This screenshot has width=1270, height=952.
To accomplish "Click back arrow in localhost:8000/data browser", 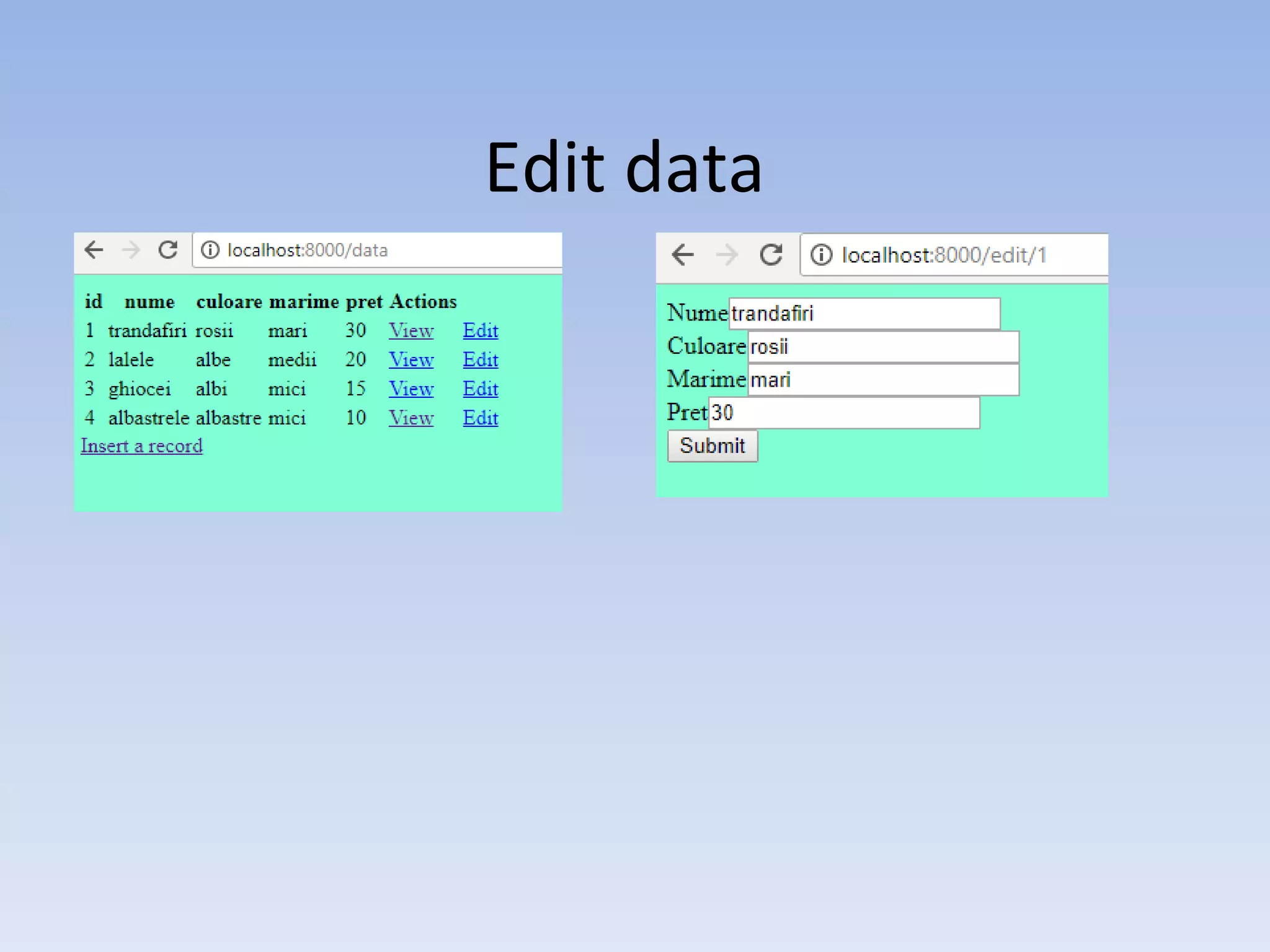I will tap(94, 250).
